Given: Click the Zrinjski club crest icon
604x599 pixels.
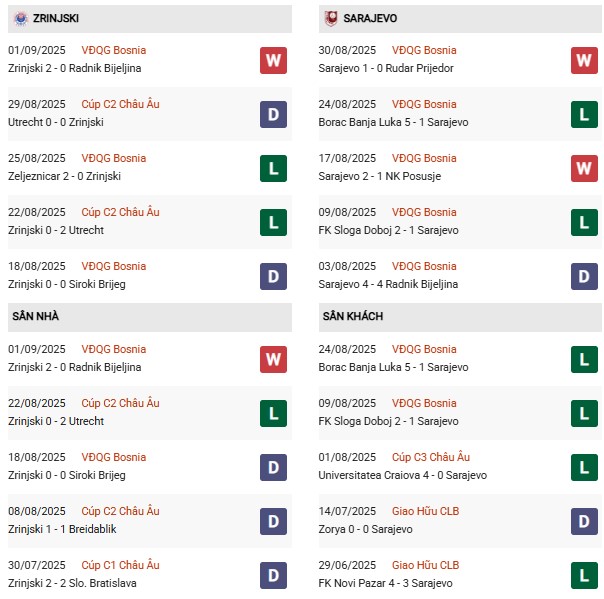Looking at the screenshot, I should pyautogui.click(x=21, y=18).
